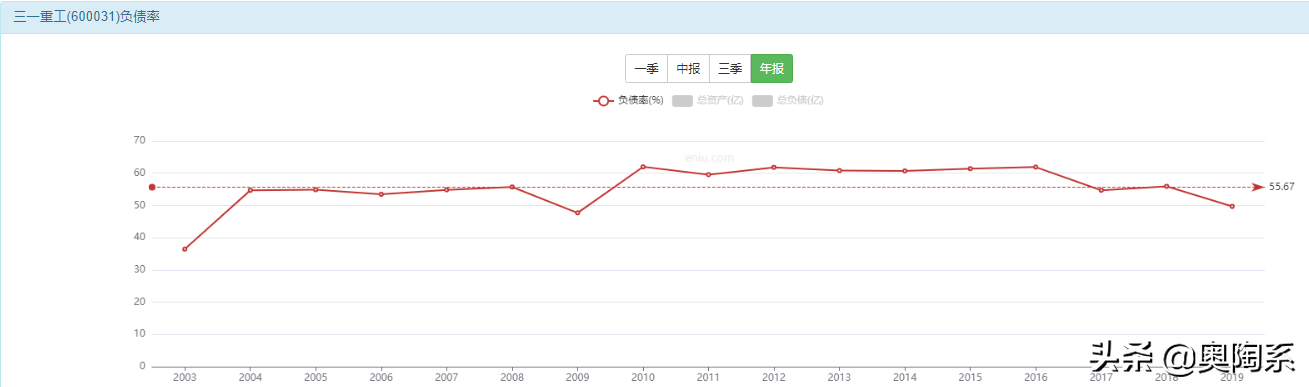The width and height of the screenshot is (1309, 387).
Task: Click the 2009 data point on the line
Action: coord(577,213)
